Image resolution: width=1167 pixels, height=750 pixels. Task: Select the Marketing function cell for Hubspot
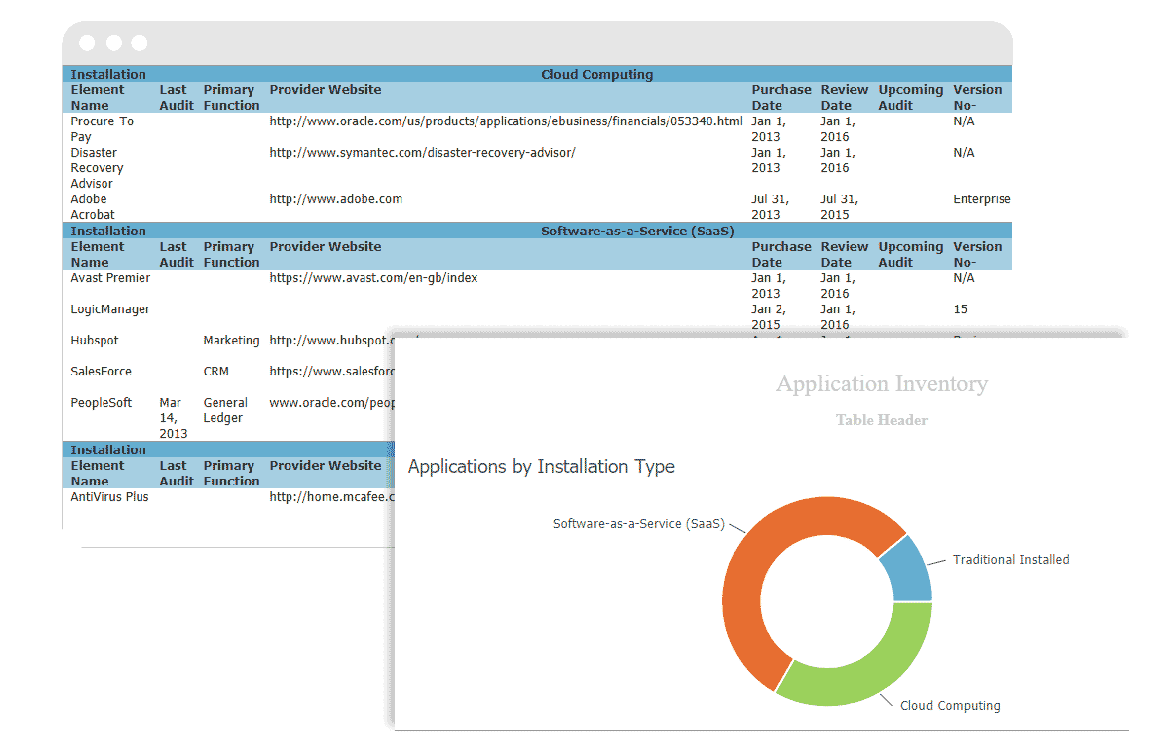click(x=231, y=340)
